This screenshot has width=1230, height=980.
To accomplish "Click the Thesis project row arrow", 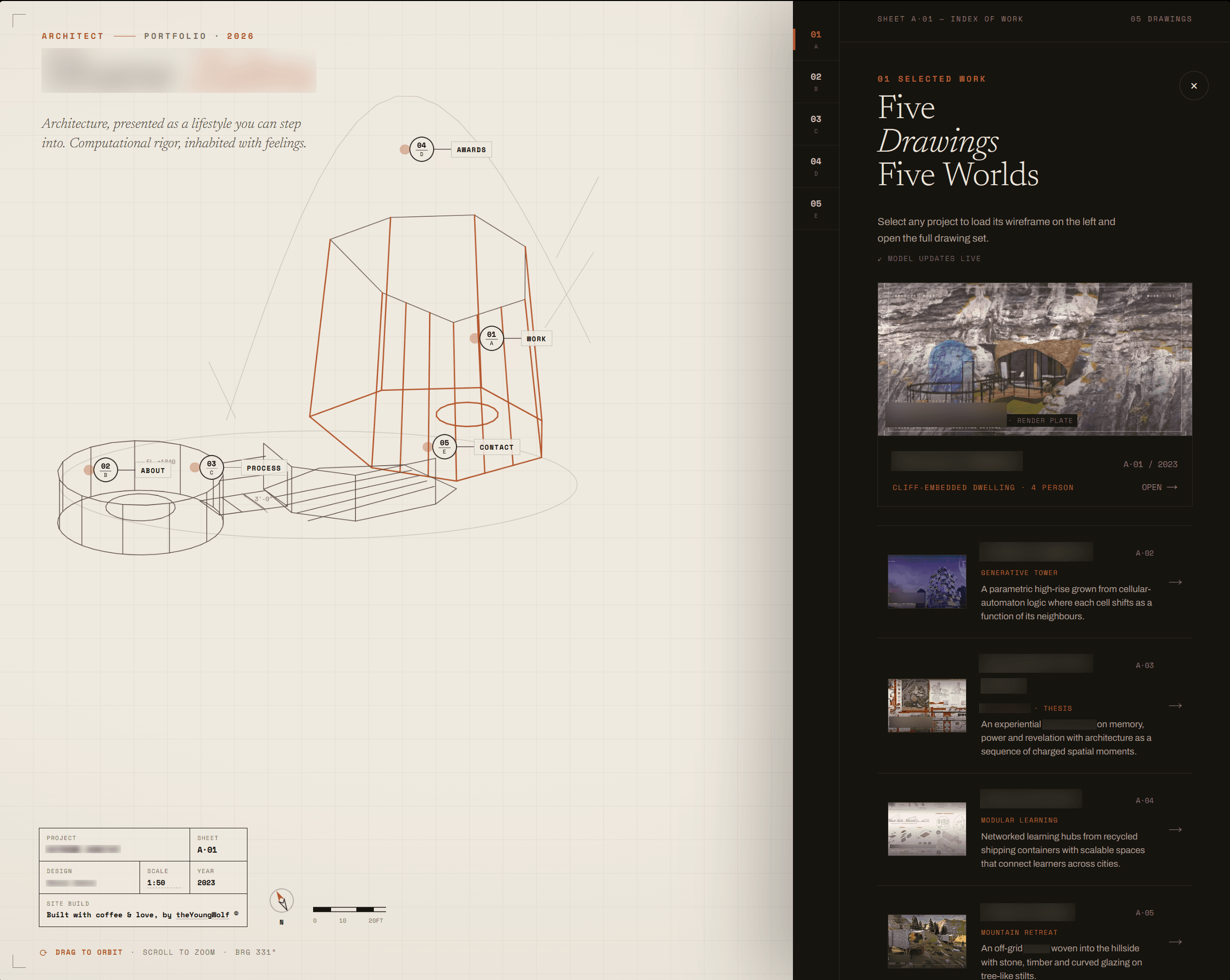I will (1175, 706).
